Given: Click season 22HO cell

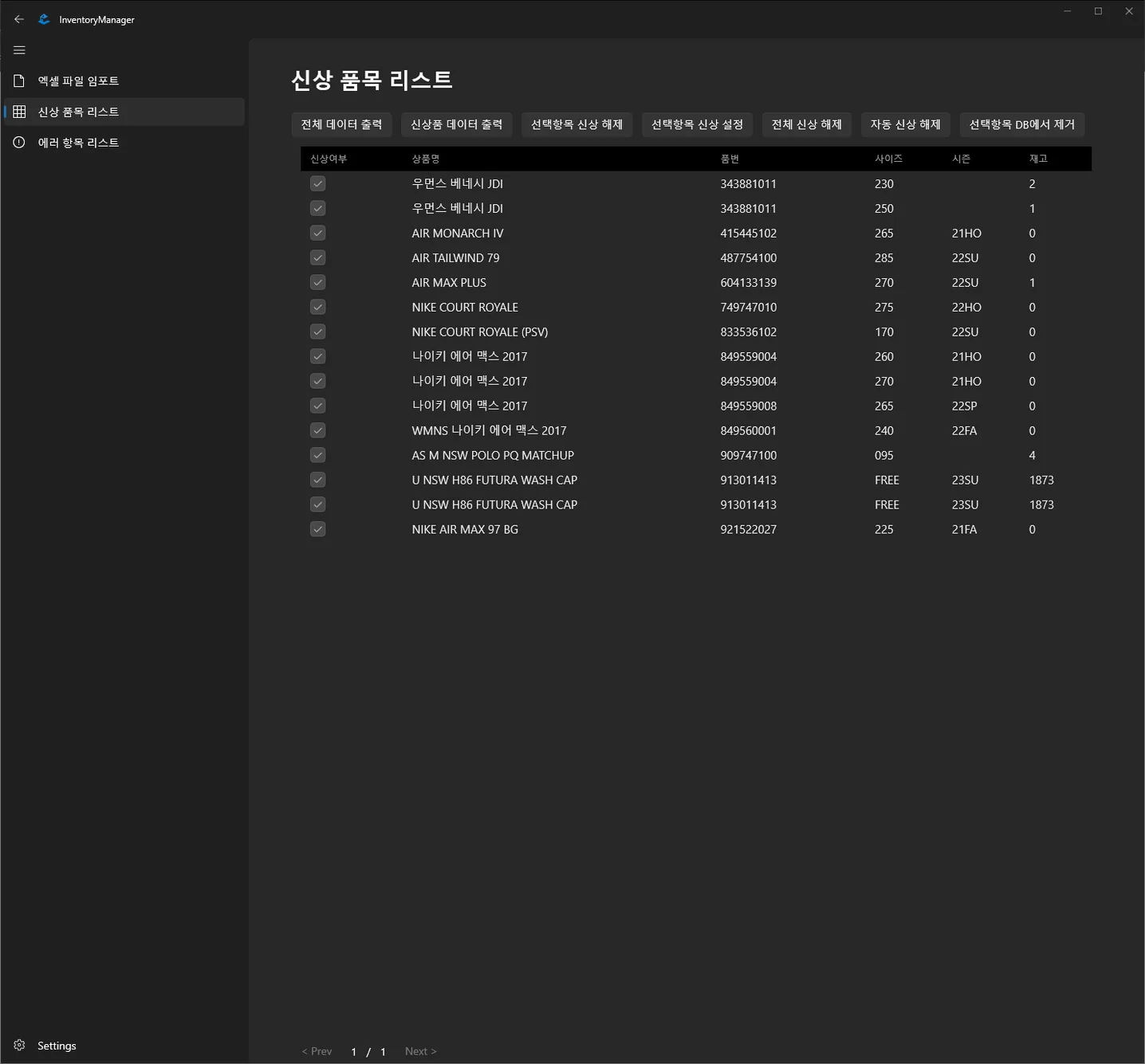Looking at the screenshot, I should pyautogui.click(x=966, y=307).
